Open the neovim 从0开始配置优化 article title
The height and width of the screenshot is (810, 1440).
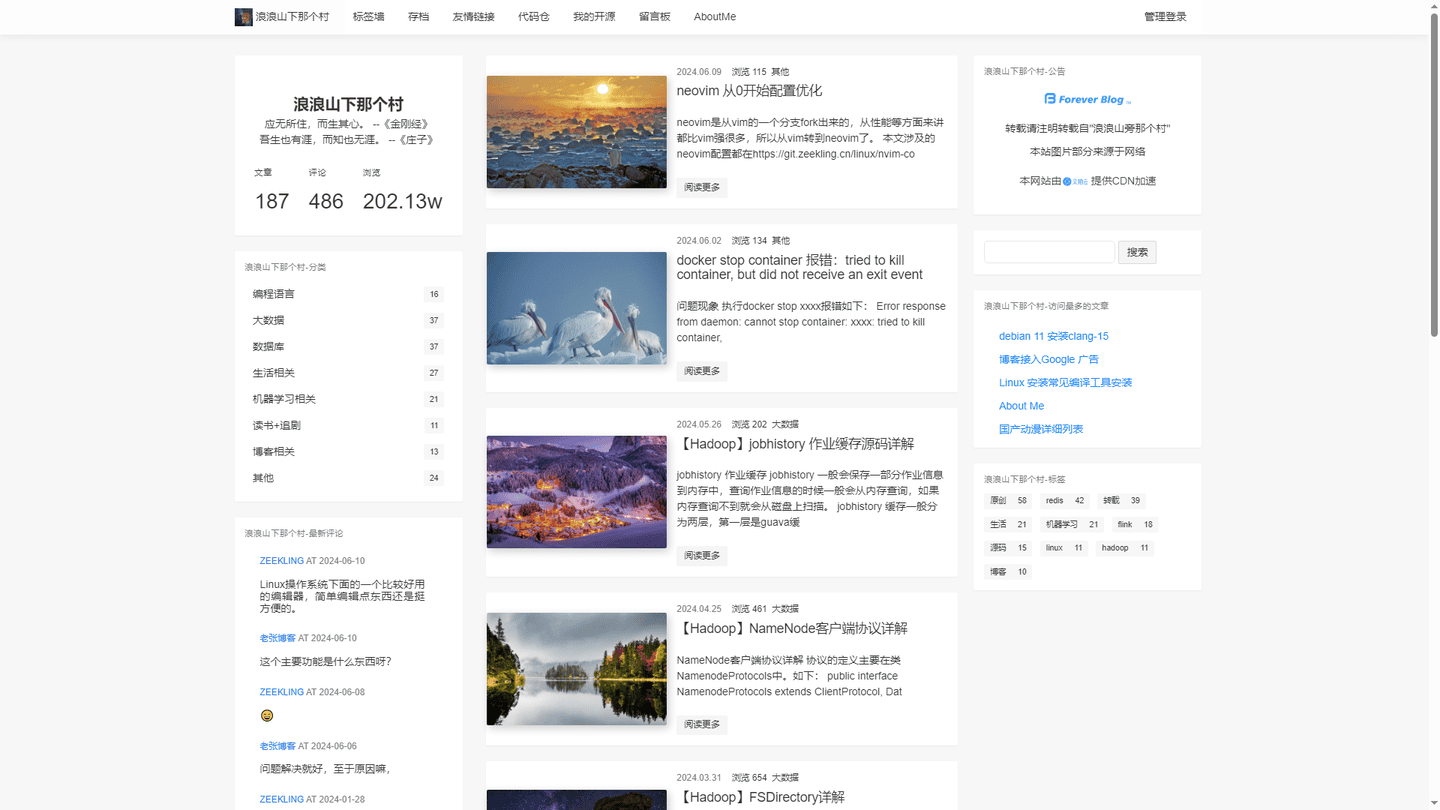point(749,91)
